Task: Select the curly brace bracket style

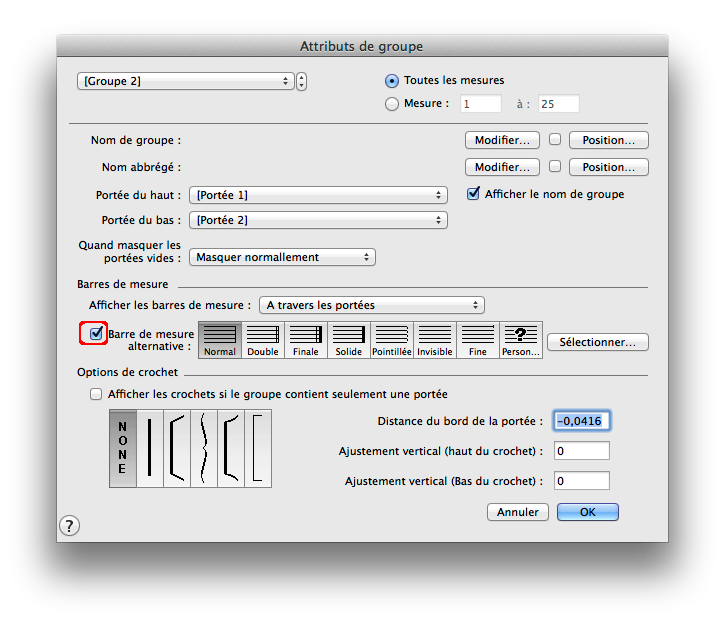Action: click(x=204, y=448)
